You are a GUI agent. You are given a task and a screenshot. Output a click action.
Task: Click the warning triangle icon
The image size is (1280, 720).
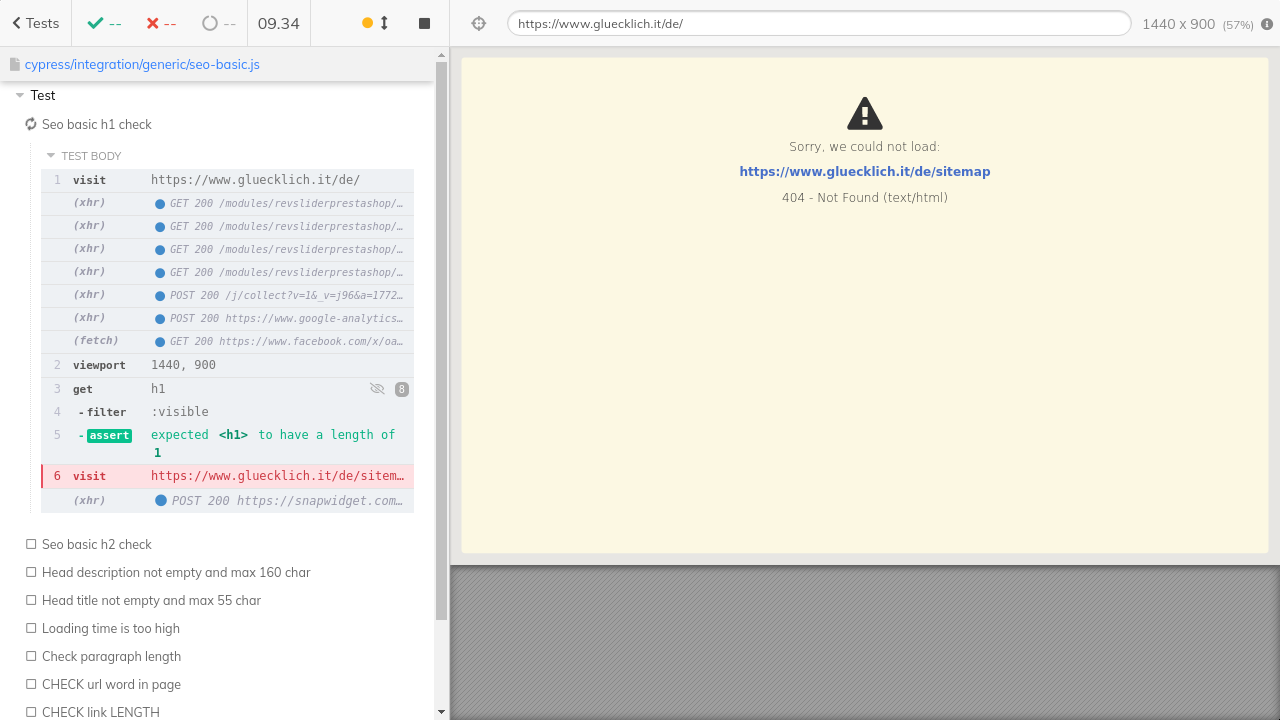point(864,114)
